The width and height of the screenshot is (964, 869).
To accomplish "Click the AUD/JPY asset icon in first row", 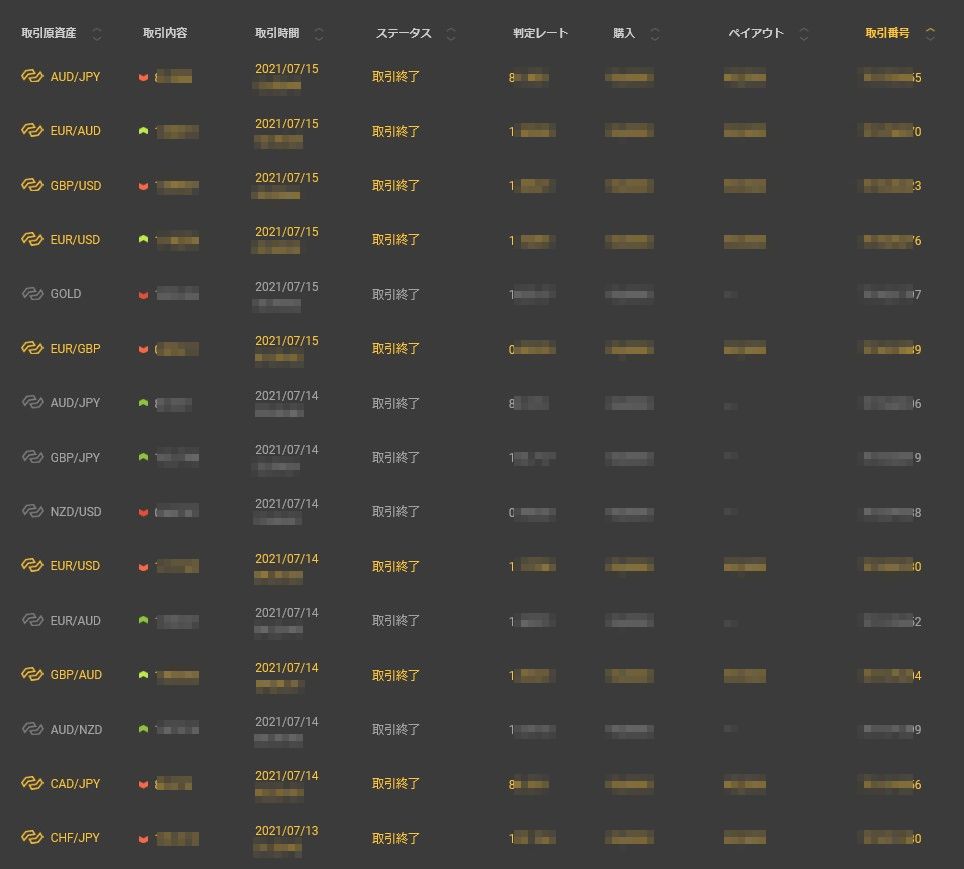I will (32, 77).
